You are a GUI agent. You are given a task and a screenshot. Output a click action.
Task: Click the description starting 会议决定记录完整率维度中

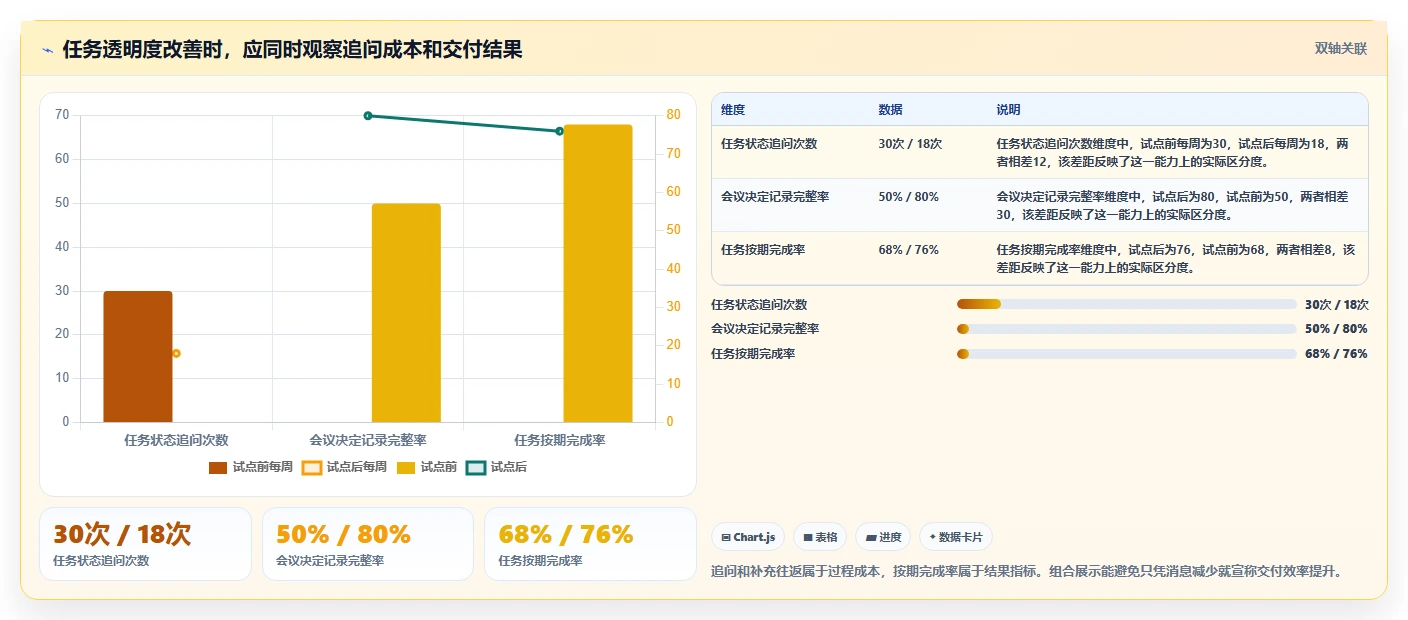tap(1173, 205)
